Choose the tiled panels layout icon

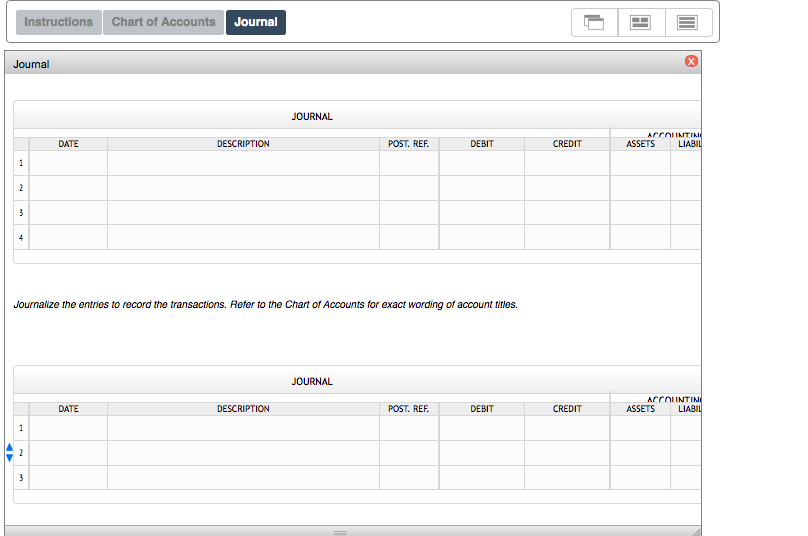pyautogui.click(x=641, y=22)
